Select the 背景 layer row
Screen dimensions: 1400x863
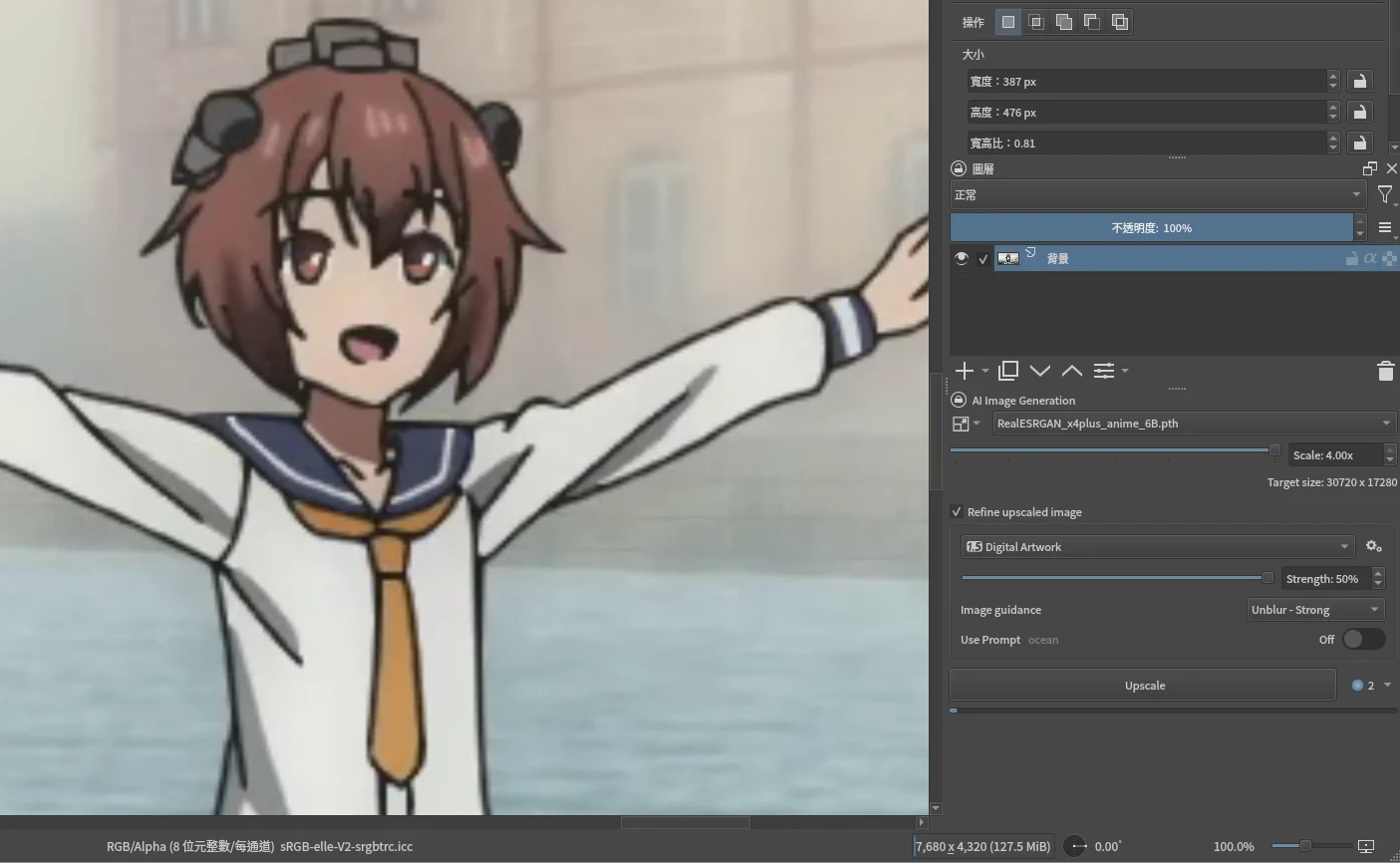tap(1176, 258)
